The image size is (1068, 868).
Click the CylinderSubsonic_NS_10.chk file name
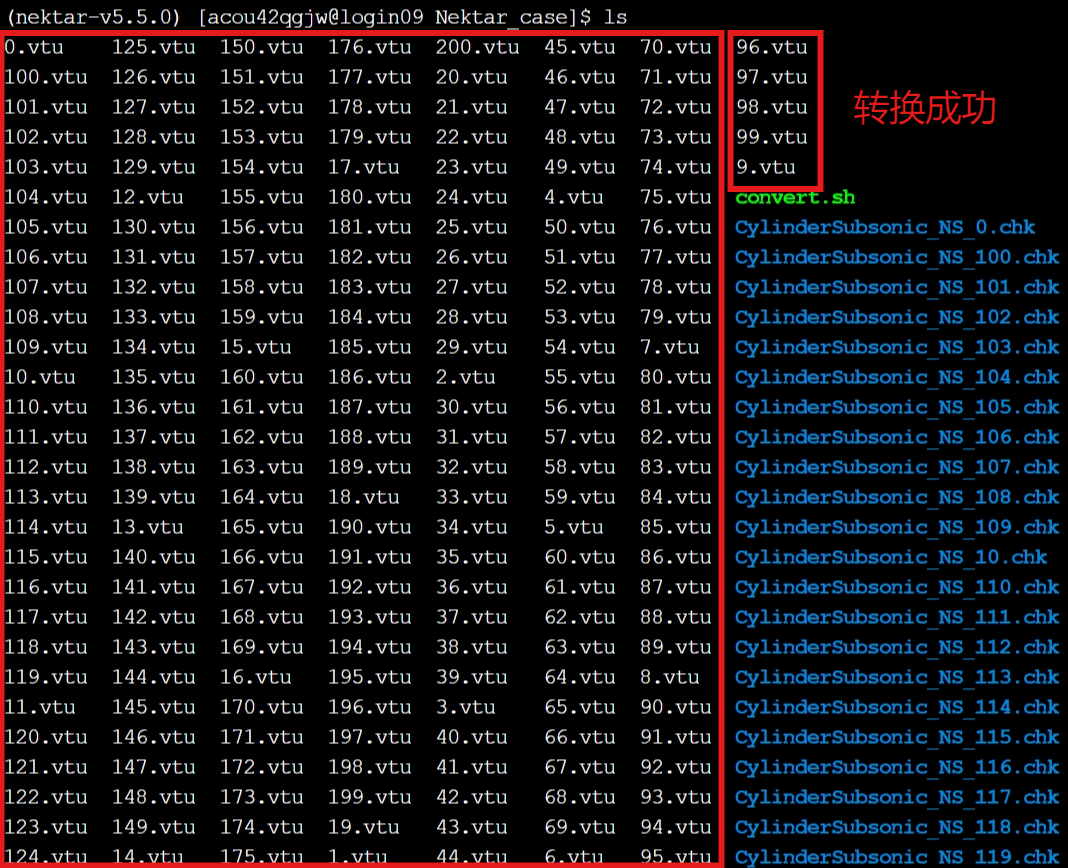(x=890, y=557)
